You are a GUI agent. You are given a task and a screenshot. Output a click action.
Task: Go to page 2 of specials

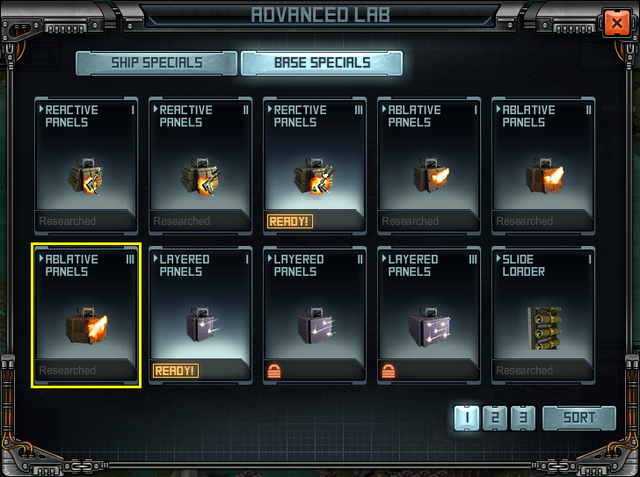coord(495,418)
